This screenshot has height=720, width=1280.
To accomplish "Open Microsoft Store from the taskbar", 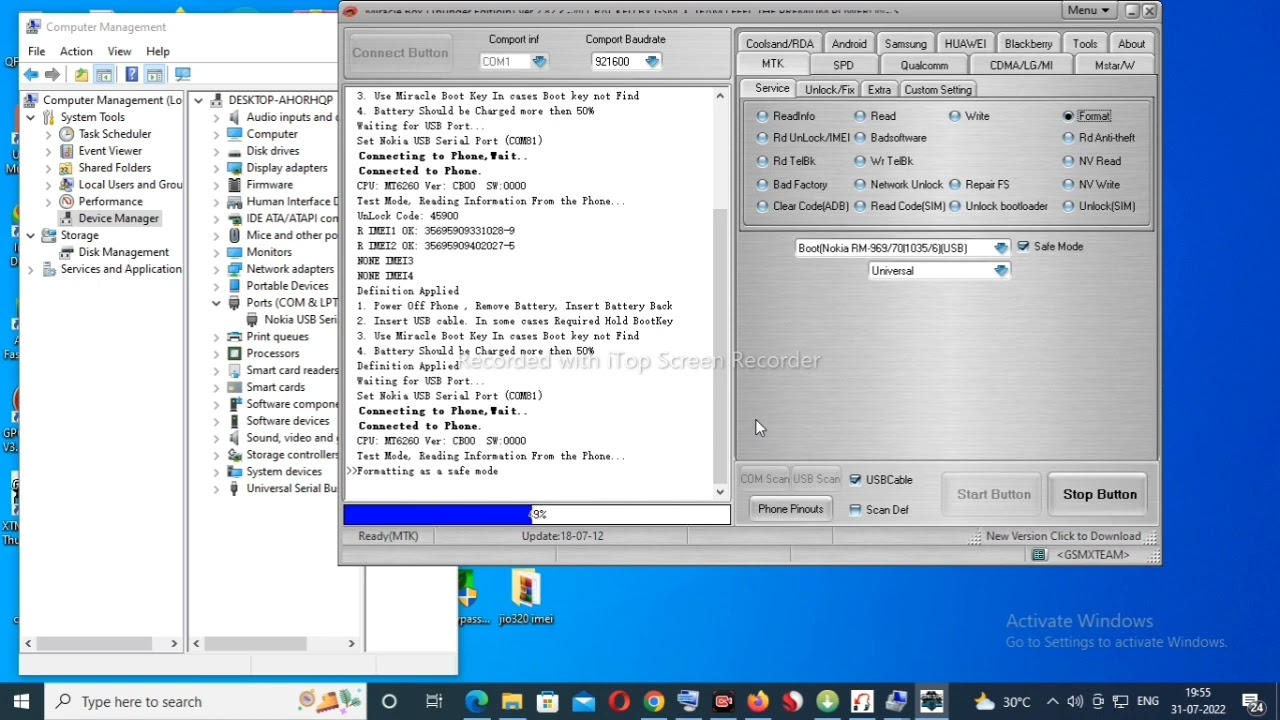I will (547, 701).
